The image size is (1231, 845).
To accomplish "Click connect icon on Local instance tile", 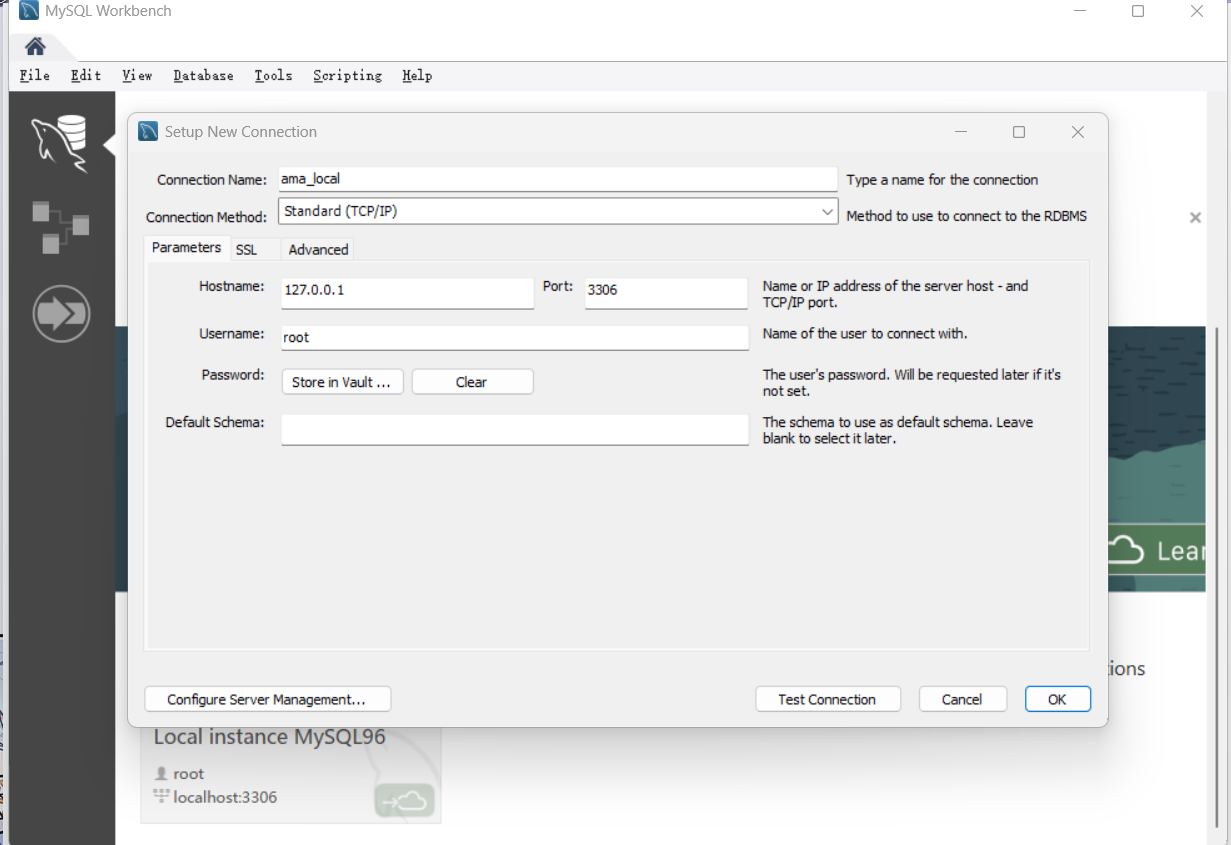I will 405,800.
